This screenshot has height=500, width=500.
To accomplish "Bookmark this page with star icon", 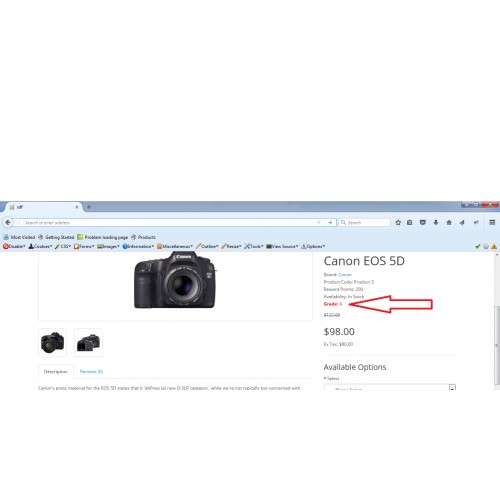I will 398,222.
